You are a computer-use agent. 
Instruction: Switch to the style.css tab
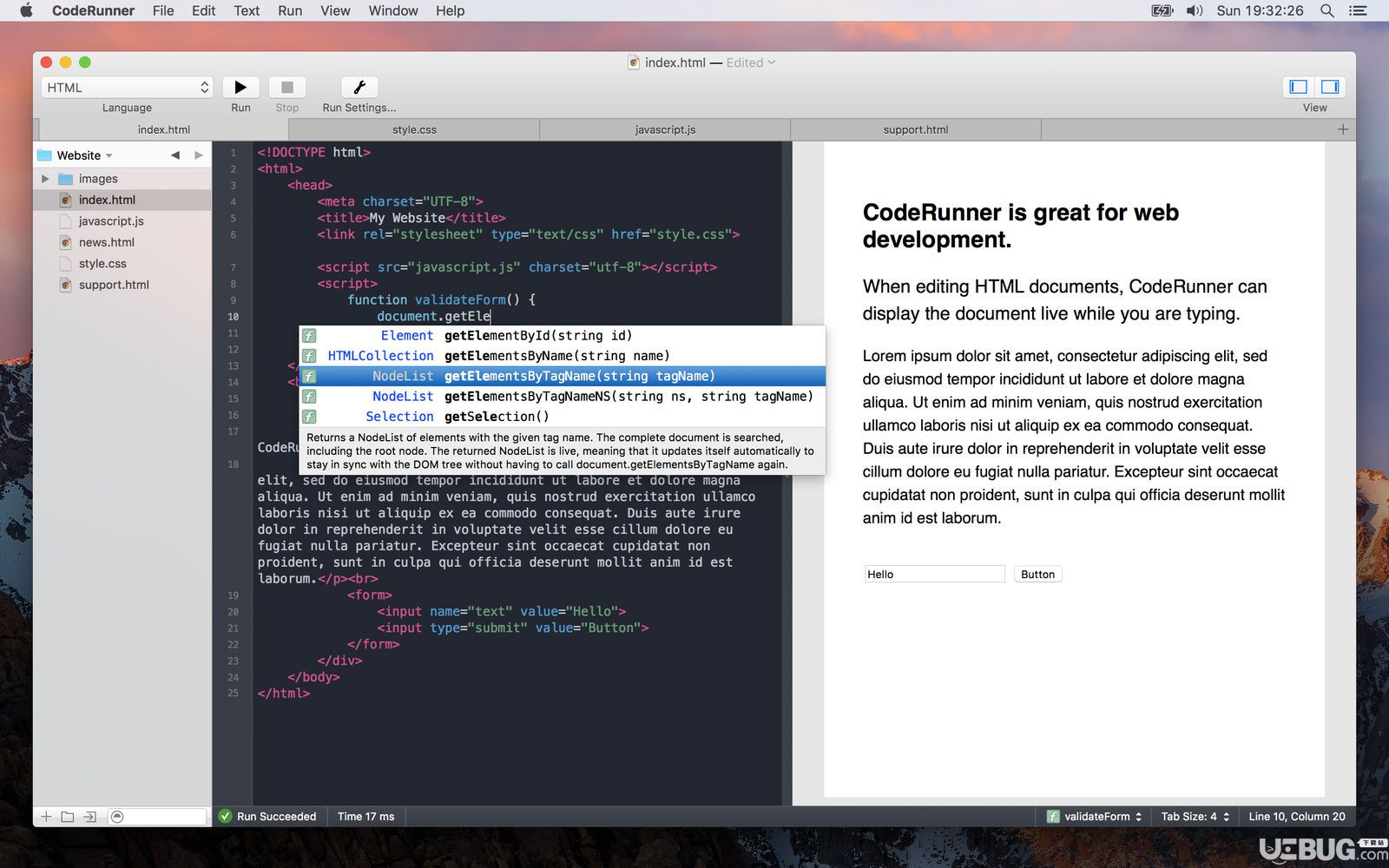414,129
